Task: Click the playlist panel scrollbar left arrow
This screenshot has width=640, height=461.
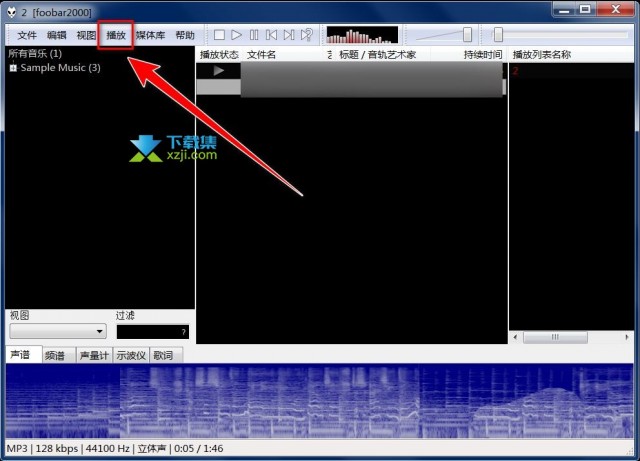Action: point(515,337)
